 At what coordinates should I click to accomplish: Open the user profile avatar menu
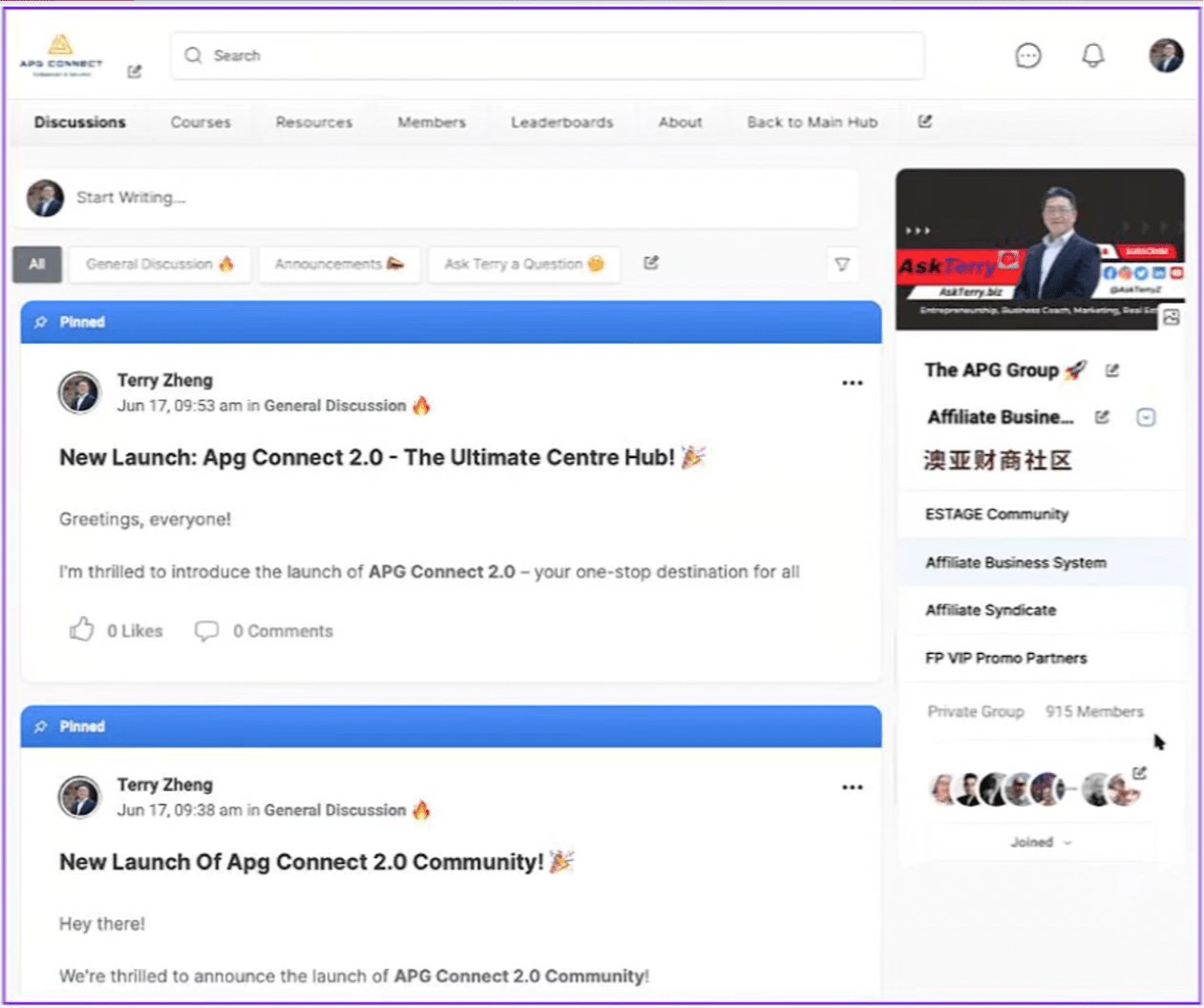1166,55
